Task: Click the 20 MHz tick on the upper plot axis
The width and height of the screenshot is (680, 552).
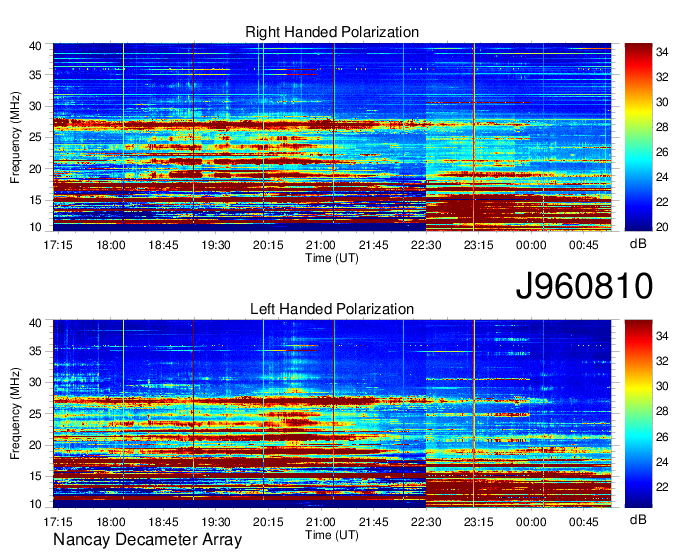Action: (x=35, y=169)
